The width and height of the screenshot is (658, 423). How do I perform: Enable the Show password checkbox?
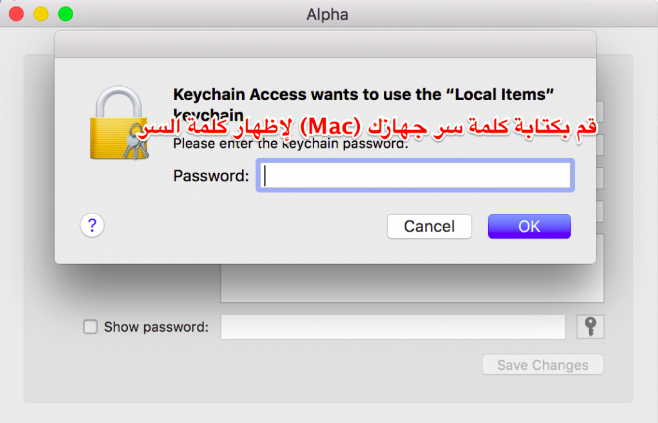[x=91, y=327]
